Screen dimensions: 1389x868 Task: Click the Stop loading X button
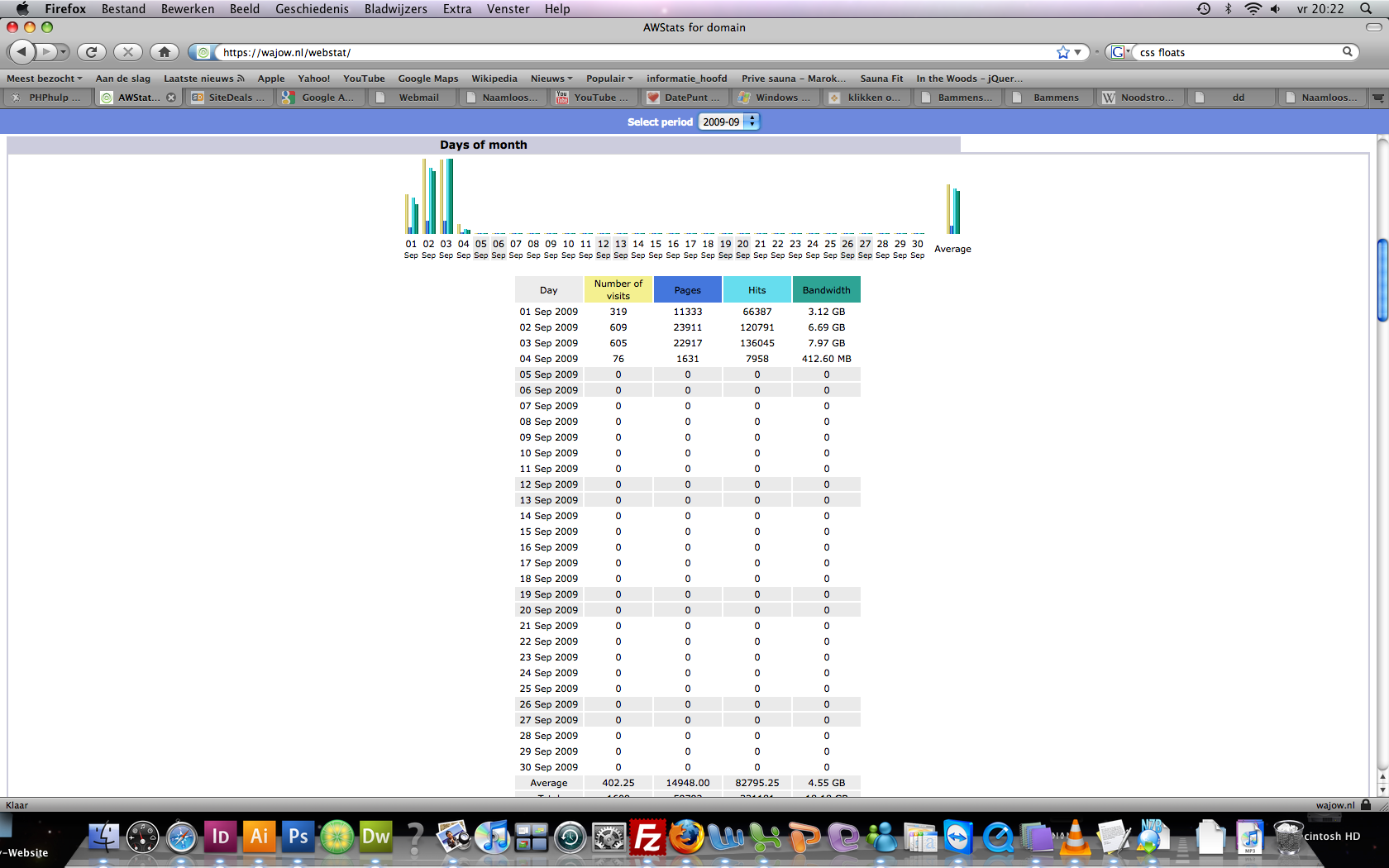(128, 51)
